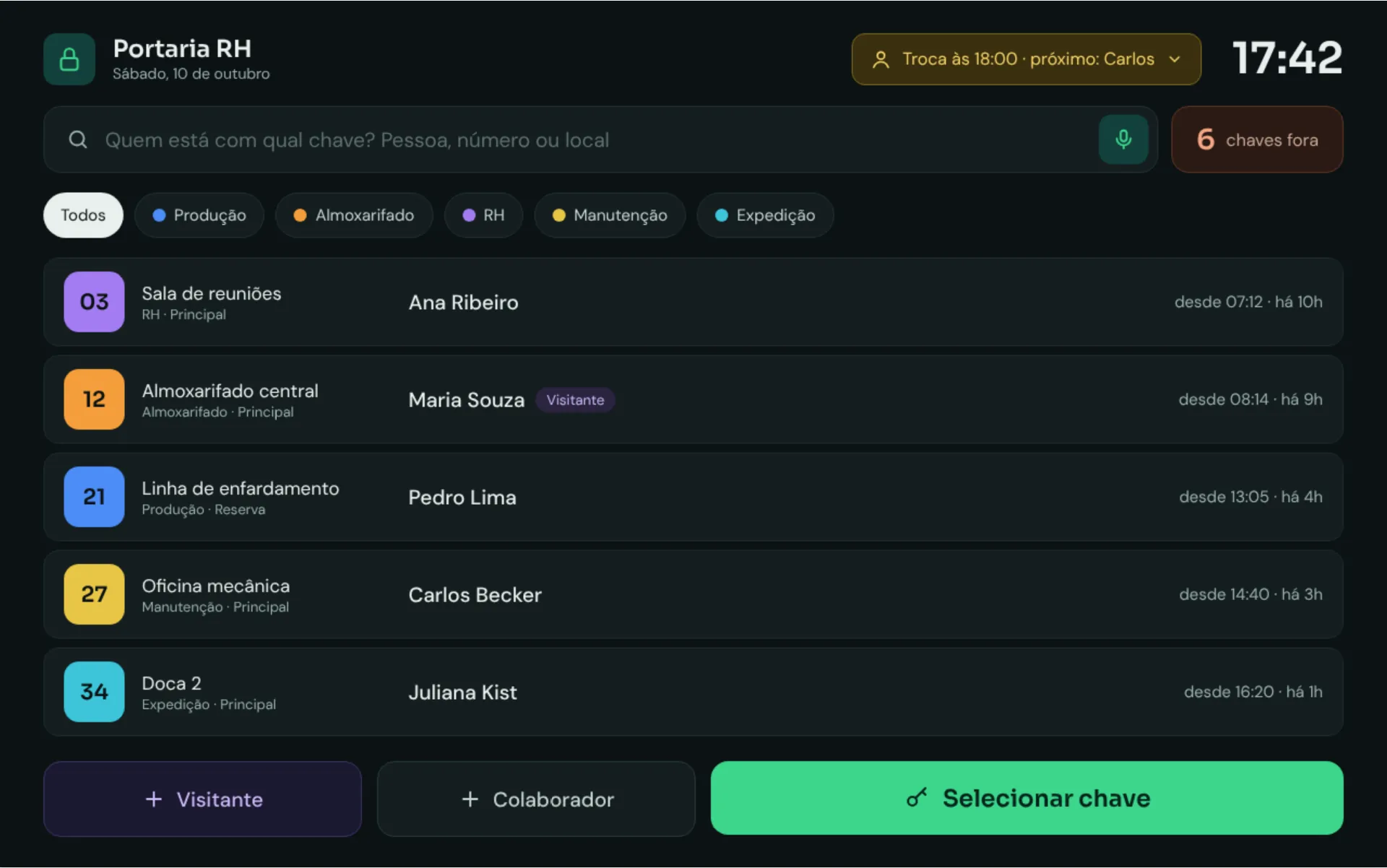Filter by Almoxarifado sector
This screenshot has height=868, width=1387.
354,215
